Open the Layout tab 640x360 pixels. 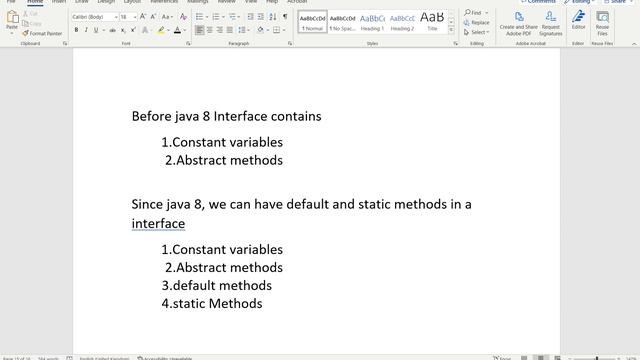pyautogui.click(x=132, y=2)
